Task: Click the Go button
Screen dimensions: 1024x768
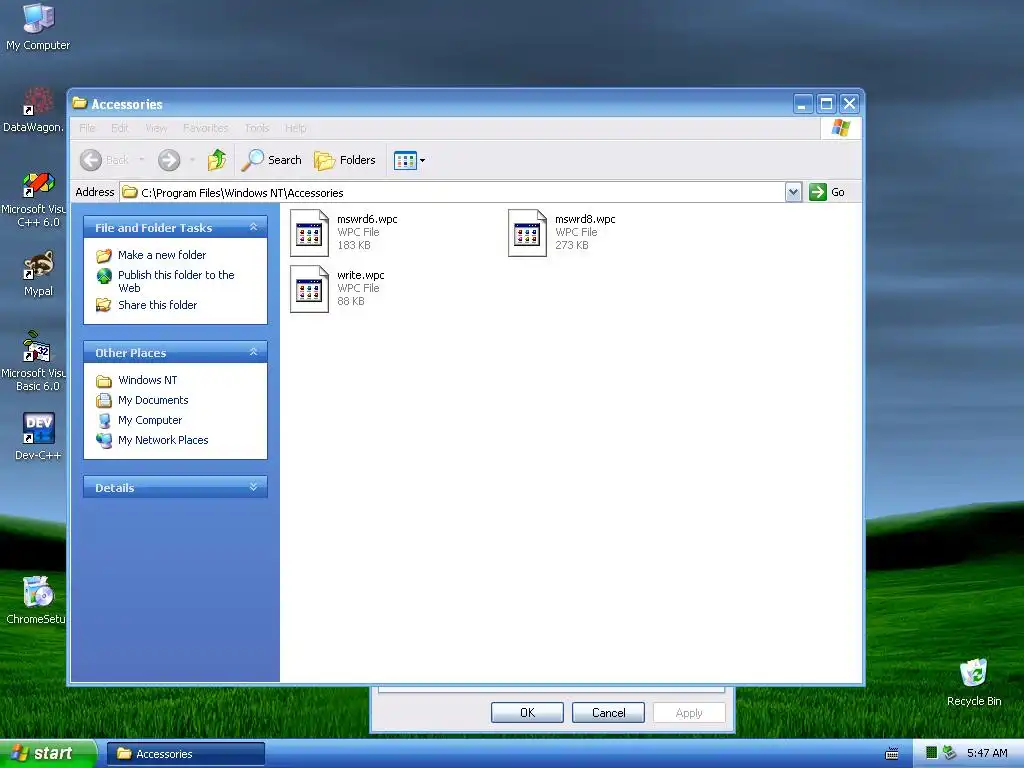Action: [x=827, y=192]
